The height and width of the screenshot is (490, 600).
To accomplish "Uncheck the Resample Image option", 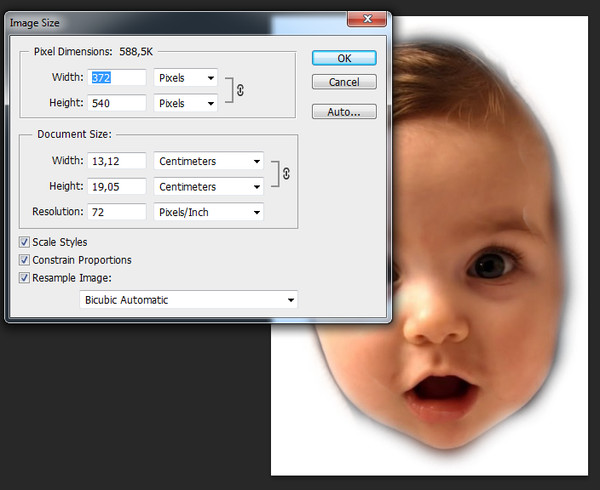I will 24,278.
